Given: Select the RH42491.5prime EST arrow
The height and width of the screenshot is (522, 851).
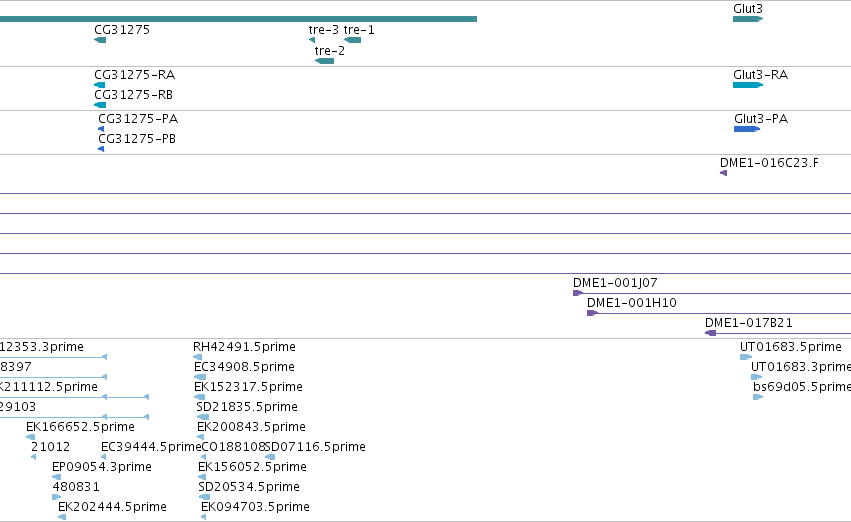Looking at the screenshot, I should 198,357.
